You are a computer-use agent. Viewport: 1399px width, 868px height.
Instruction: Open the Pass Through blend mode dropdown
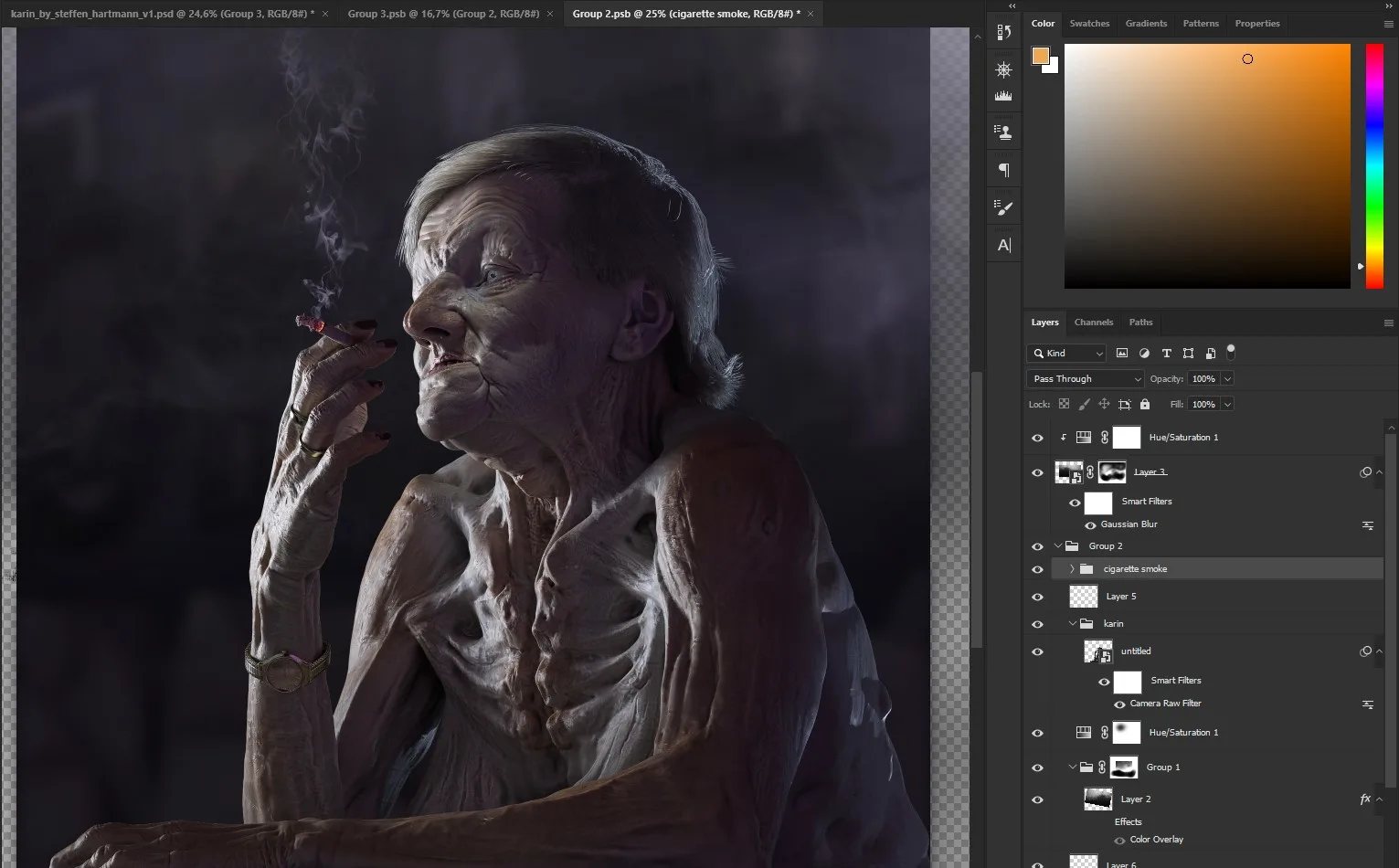point(1085,379)
